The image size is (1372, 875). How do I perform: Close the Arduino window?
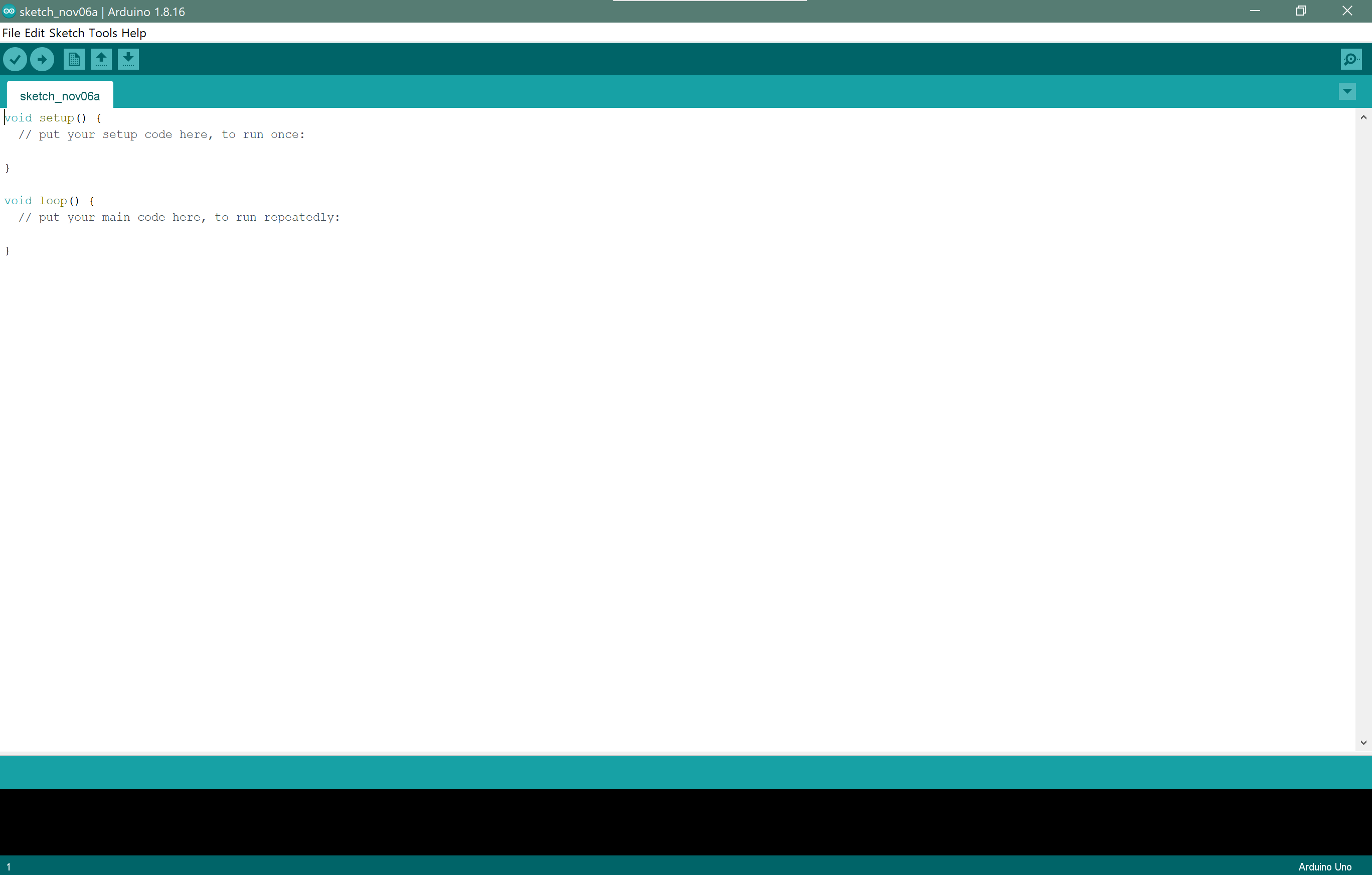(1347, 11)
